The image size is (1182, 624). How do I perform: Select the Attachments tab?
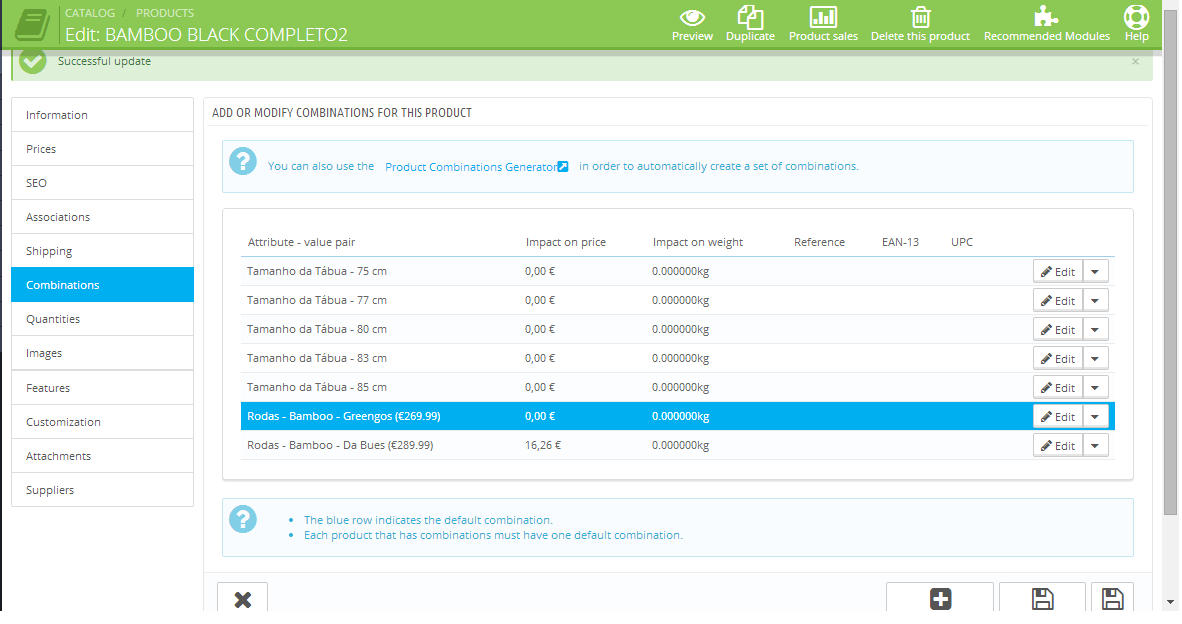tap(103, 455)
